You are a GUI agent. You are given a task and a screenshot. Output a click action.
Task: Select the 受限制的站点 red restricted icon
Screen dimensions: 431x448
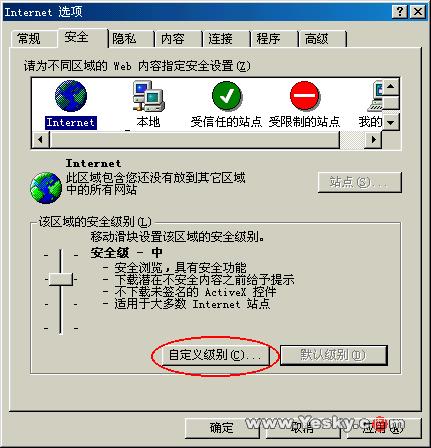pyautogui.click(x=305, y=96)
